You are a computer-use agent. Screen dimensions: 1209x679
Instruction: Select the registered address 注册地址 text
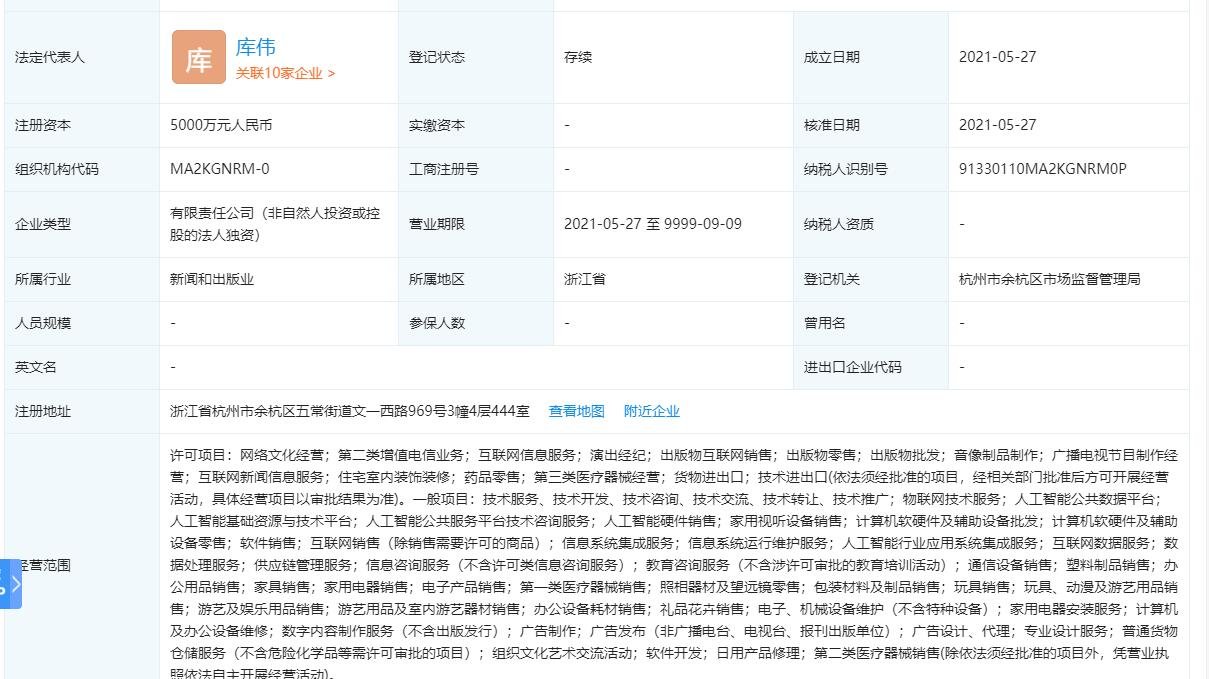pos(340,411)
